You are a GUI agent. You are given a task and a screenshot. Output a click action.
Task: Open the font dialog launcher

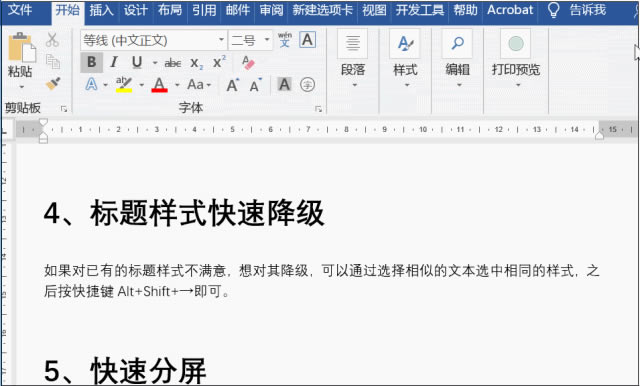point(318,109)
